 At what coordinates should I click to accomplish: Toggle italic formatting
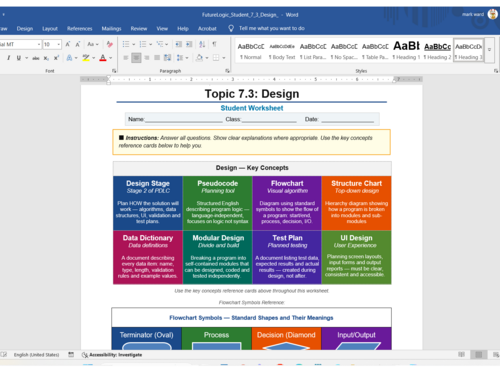pos(9,58)
